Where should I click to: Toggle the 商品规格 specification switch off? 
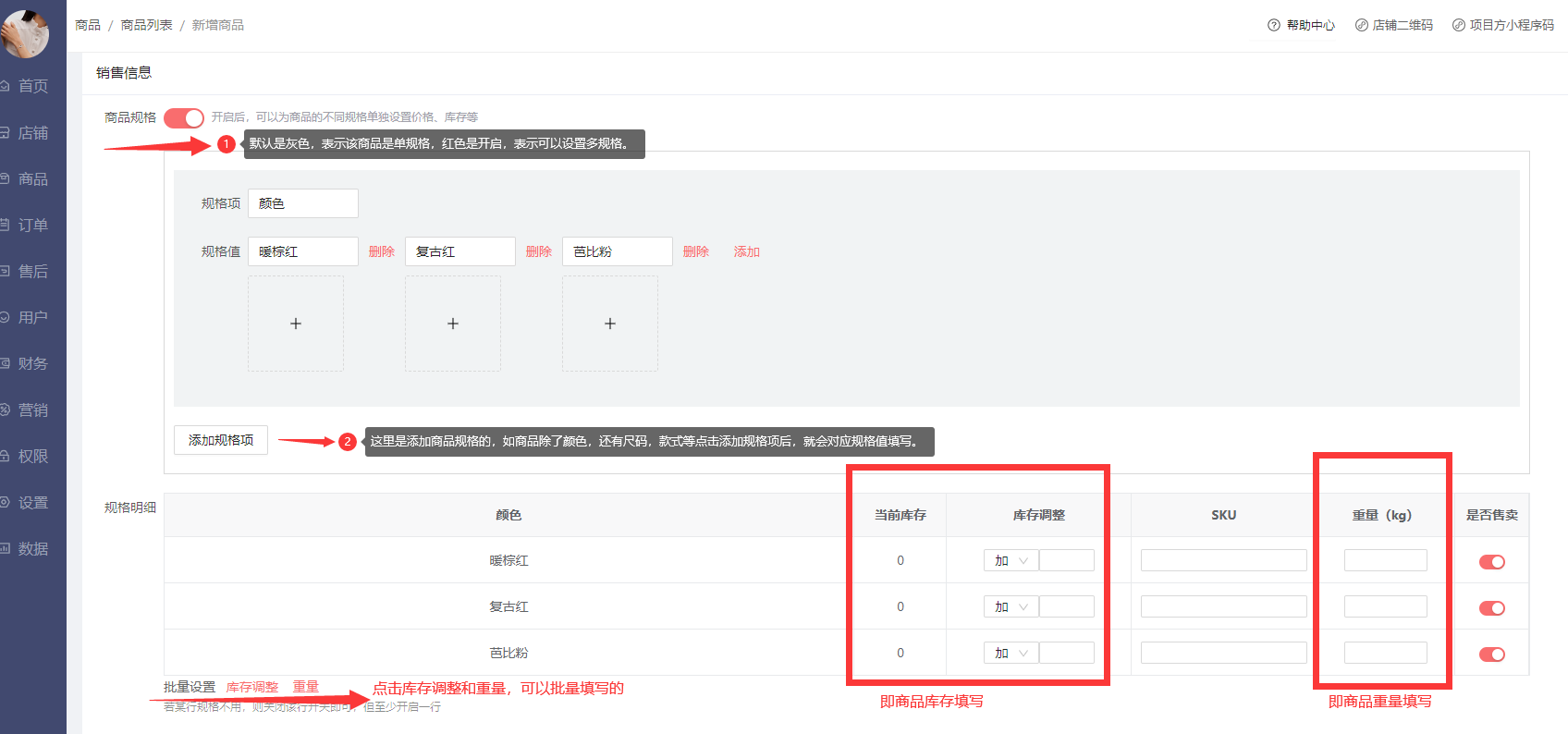click(184, 117)
